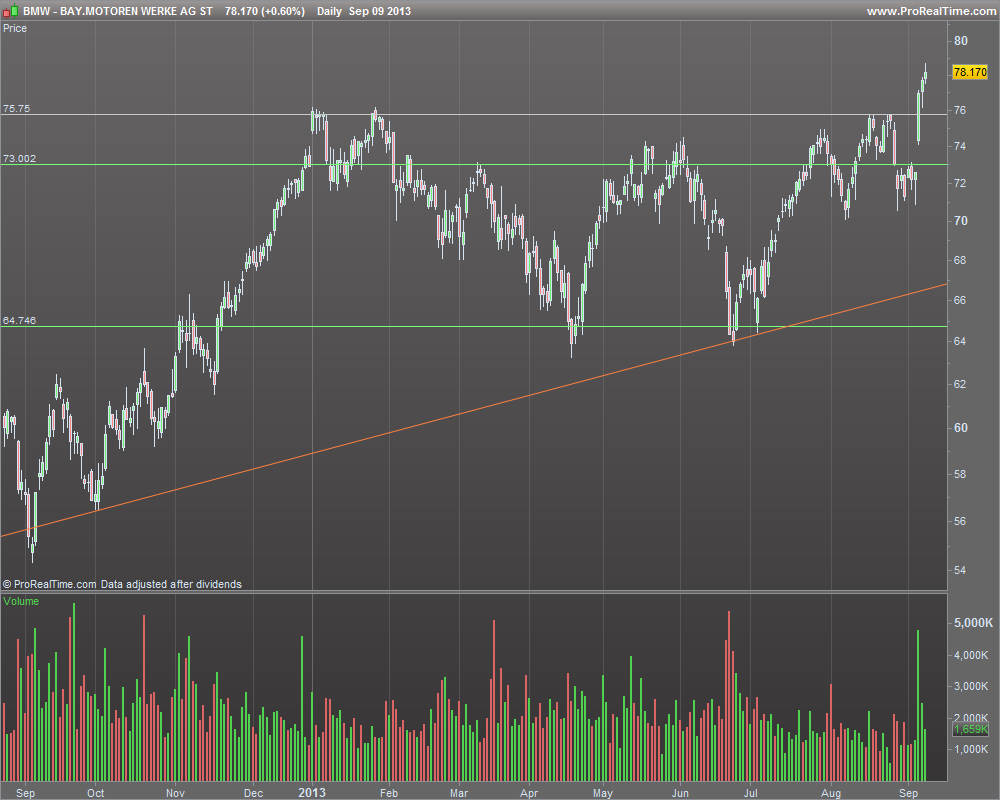Click the Apr label on time axis
1000x800 pixels.
tap(529, 793)
